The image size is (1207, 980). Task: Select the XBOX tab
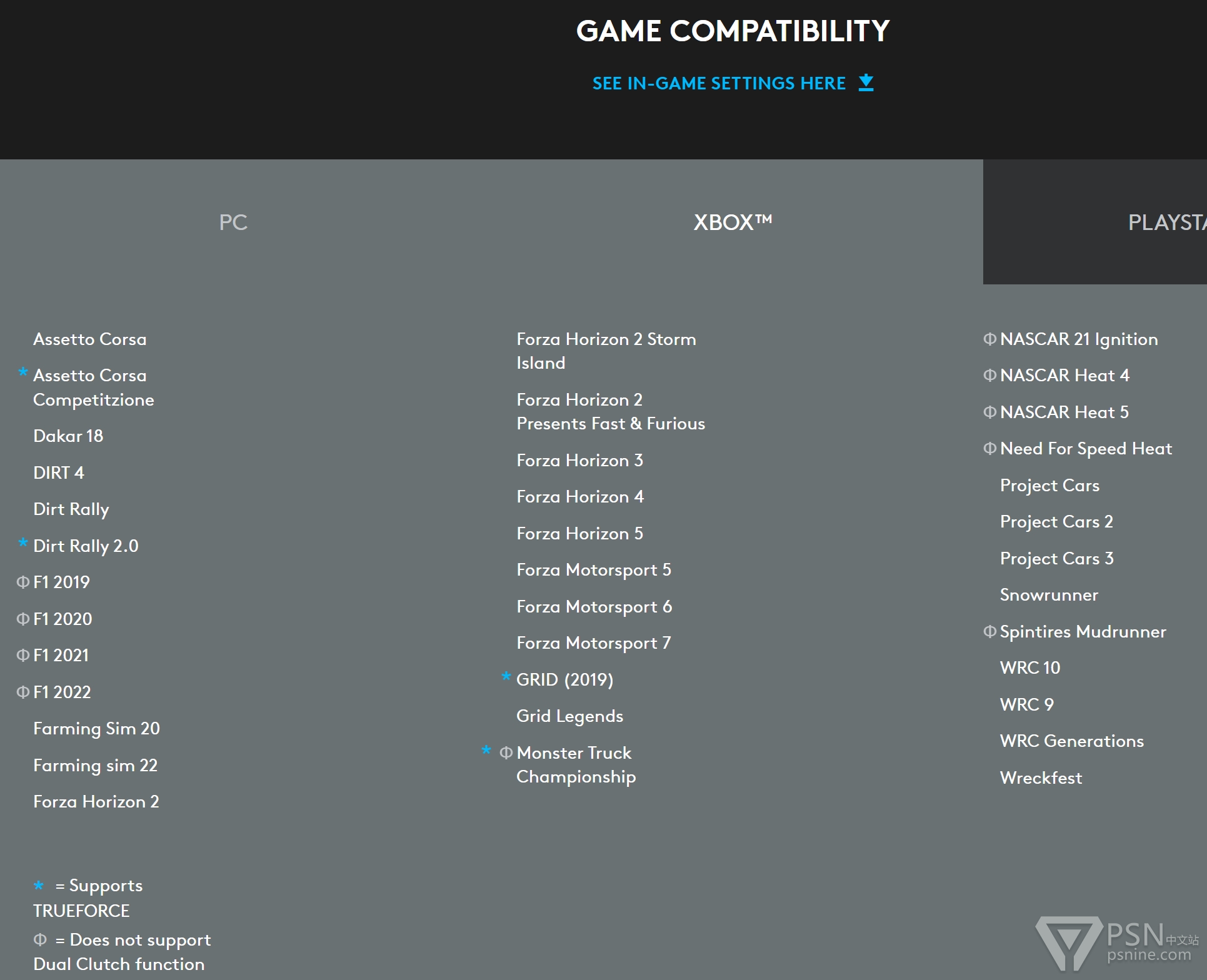733,222
